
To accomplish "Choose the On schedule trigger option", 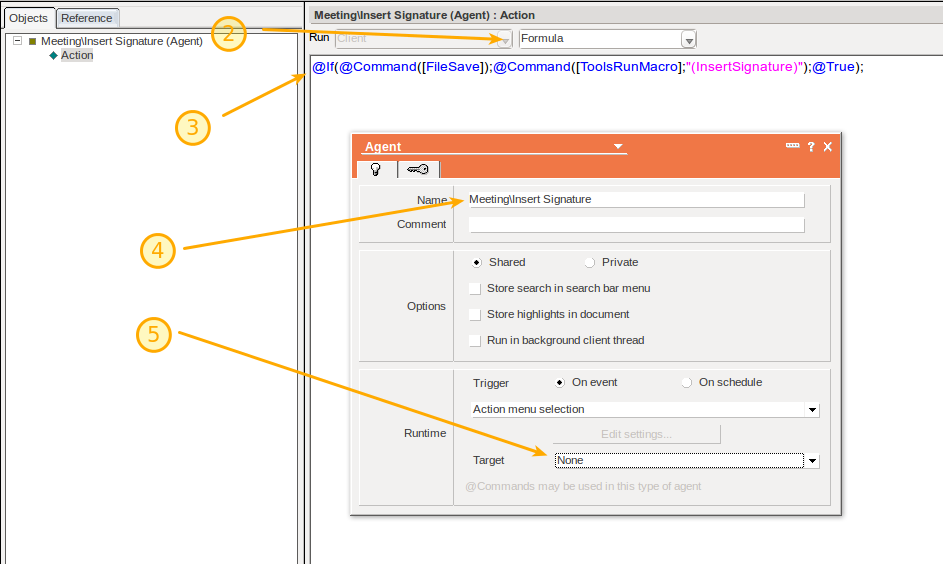I will pyautogui.click(x=687, y=382).
